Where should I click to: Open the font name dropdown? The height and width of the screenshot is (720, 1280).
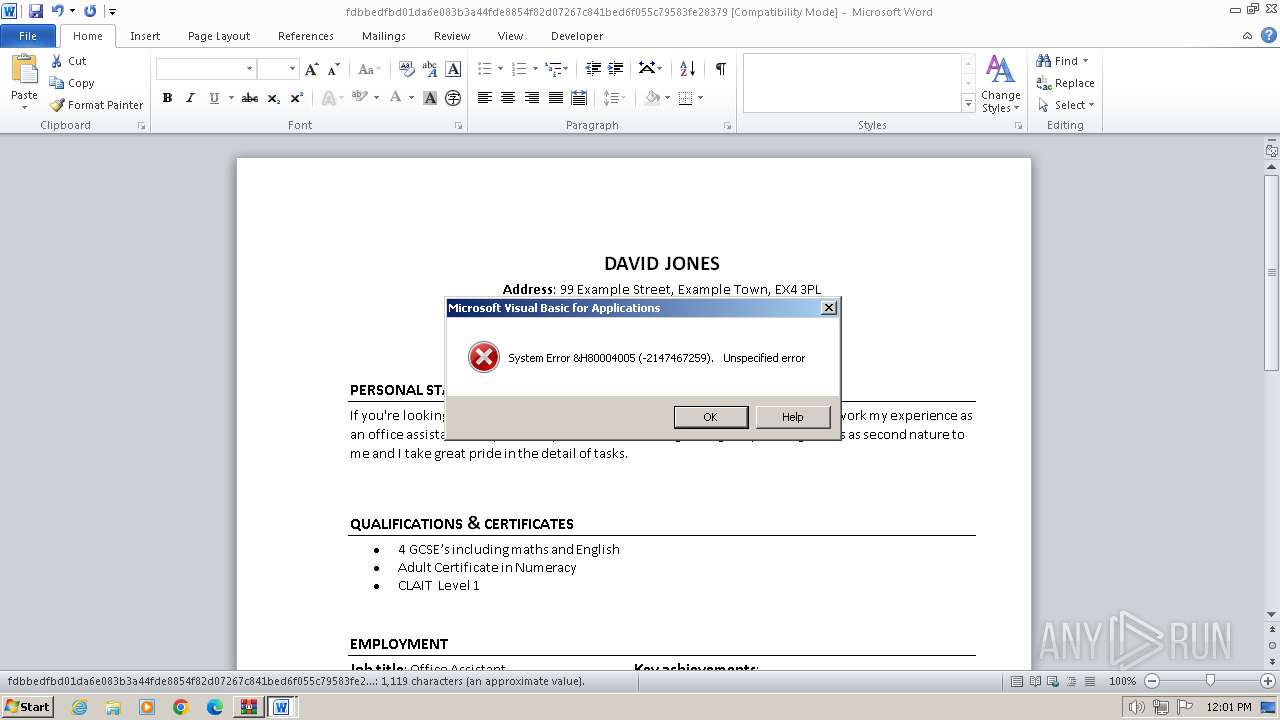tap(249, 69)
